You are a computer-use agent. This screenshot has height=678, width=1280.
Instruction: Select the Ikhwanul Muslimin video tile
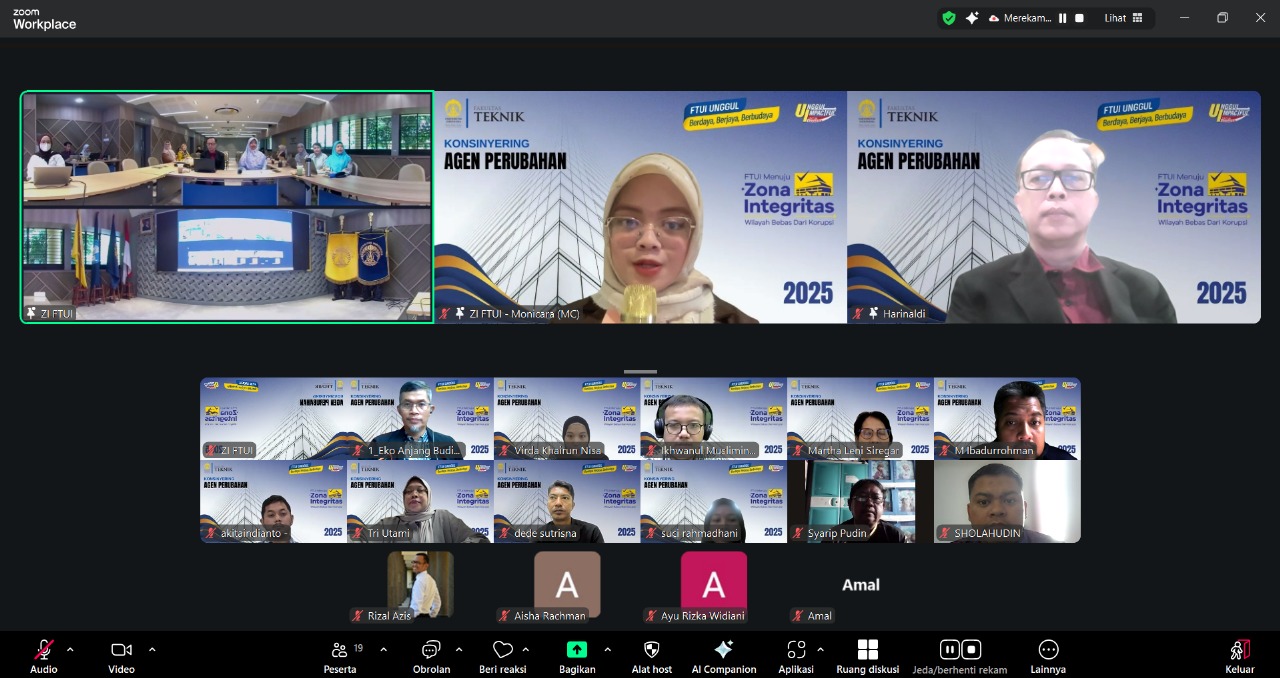tap(714, 418)
